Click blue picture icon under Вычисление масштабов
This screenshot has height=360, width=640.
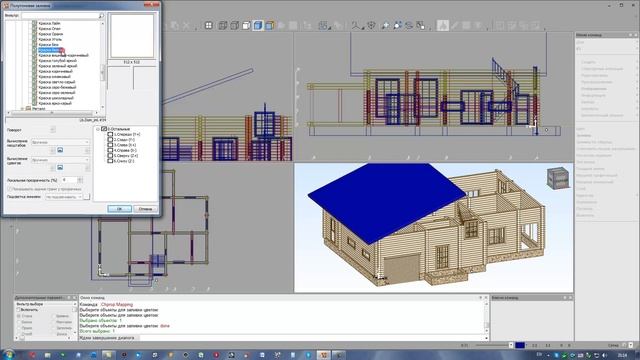coord(60,150)
